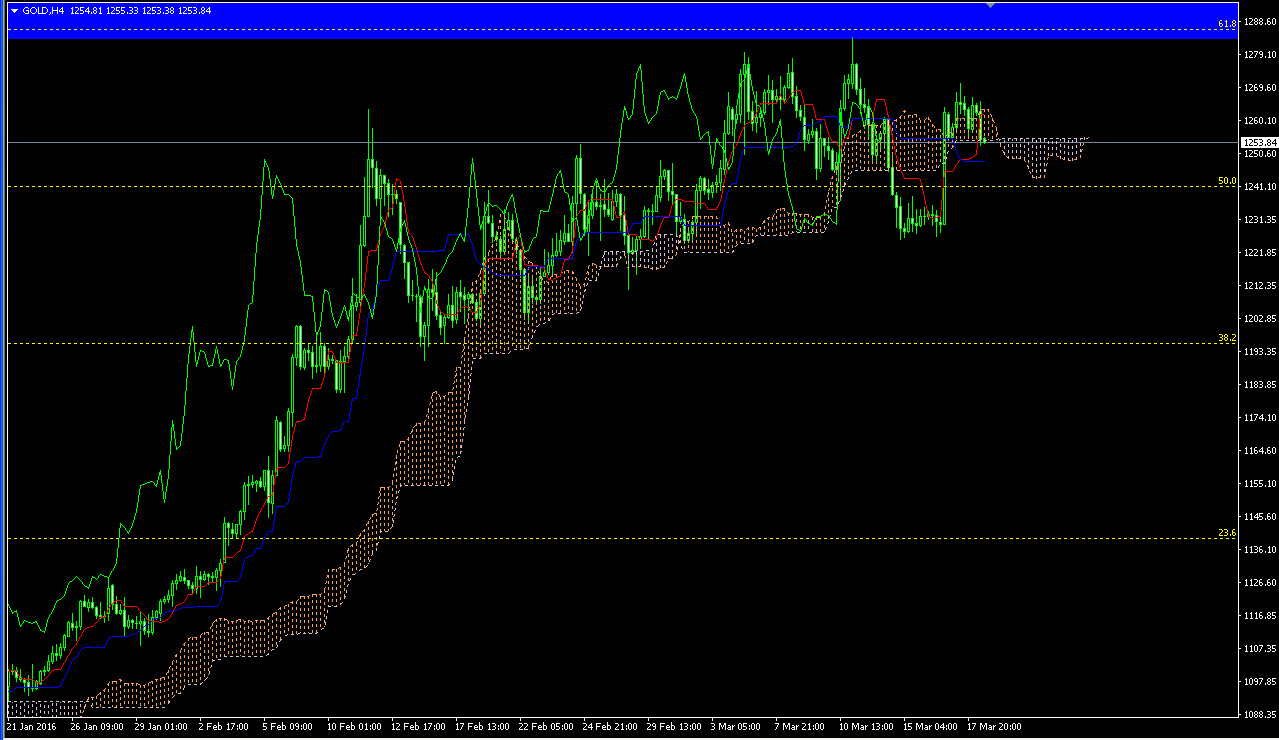Click the 17 Feb 13:00 time label
Viewport: 1279px width, 740px height.
pos(480,726)
